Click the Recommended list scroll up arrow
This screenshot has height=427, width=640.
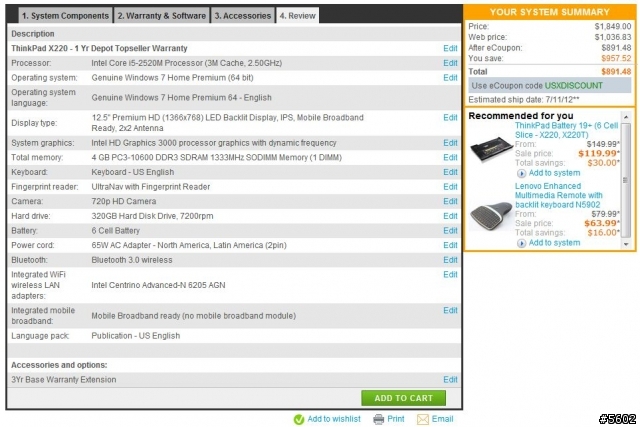click(x=627, y=117)
